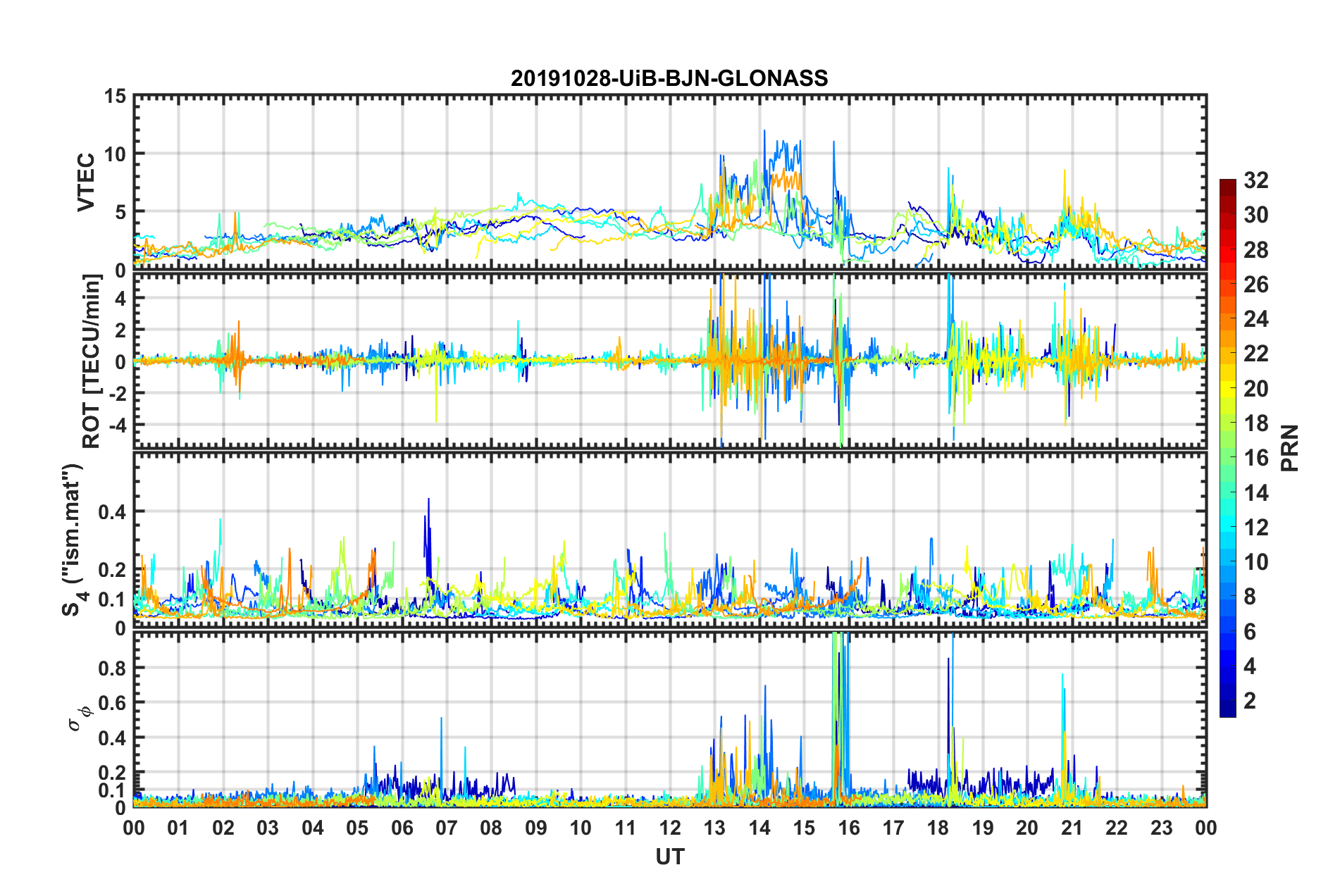The image size is (1340, 896).
Task: Click the UT axis tick label 15
Action: (x=804, y=828)
